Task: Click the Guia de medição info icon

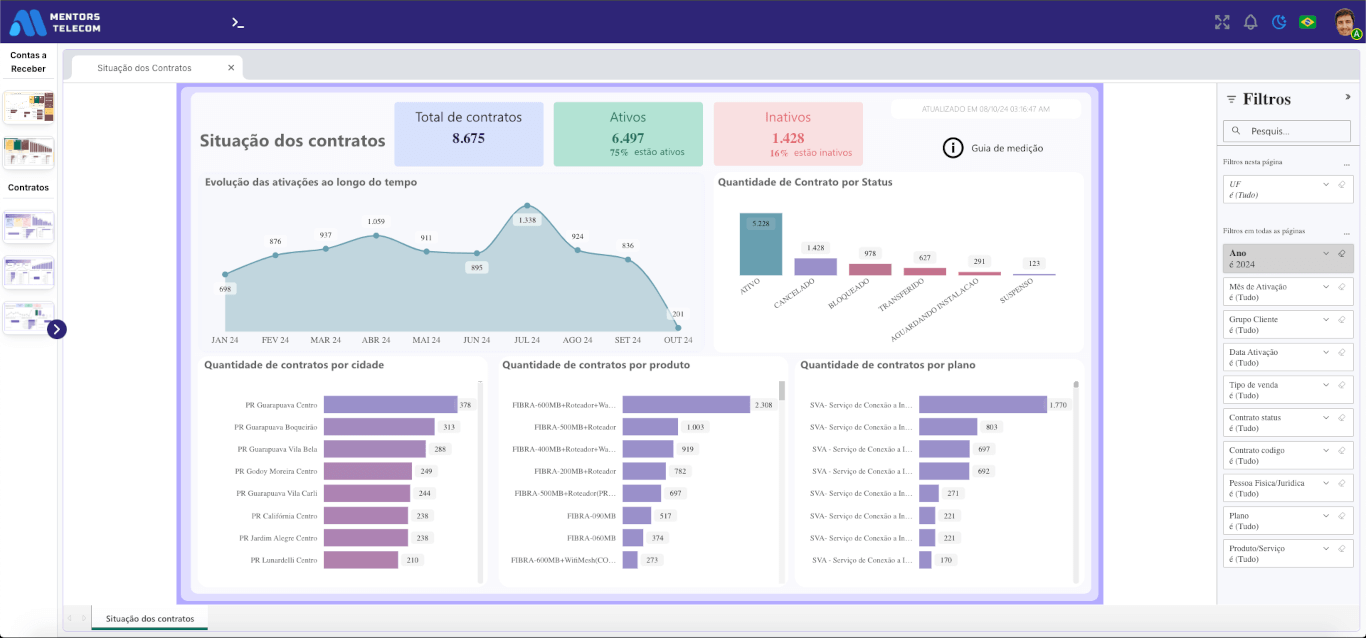Action: 953,148
